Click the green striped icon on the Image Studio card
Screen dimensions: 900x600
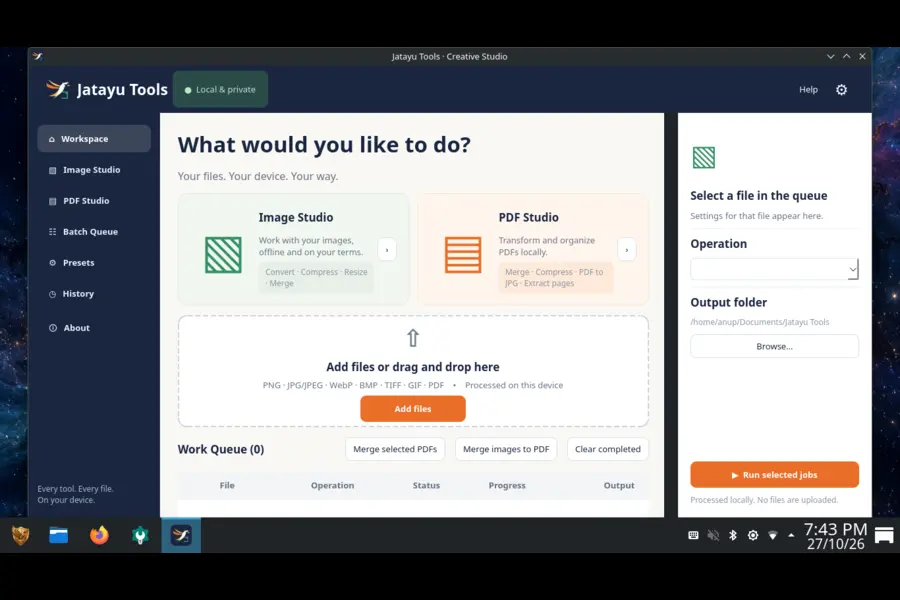tap(223, 255)
